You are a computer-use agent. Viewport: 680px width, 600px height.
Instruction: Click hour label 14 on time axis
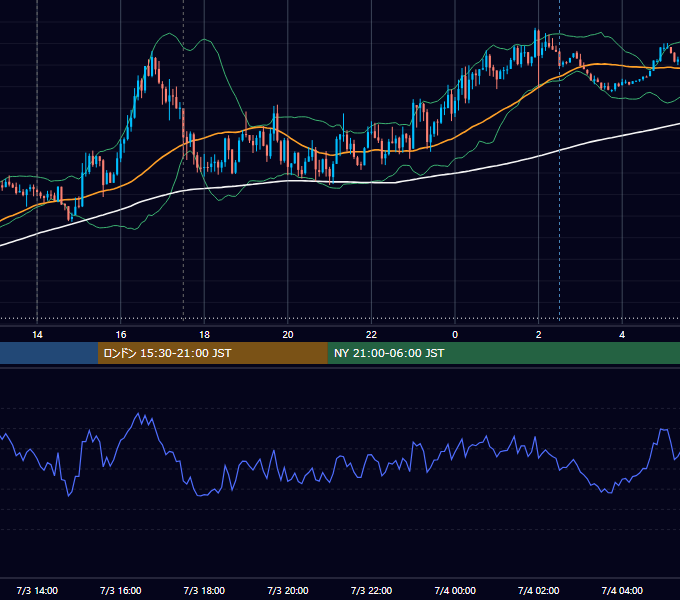[37, 335]
